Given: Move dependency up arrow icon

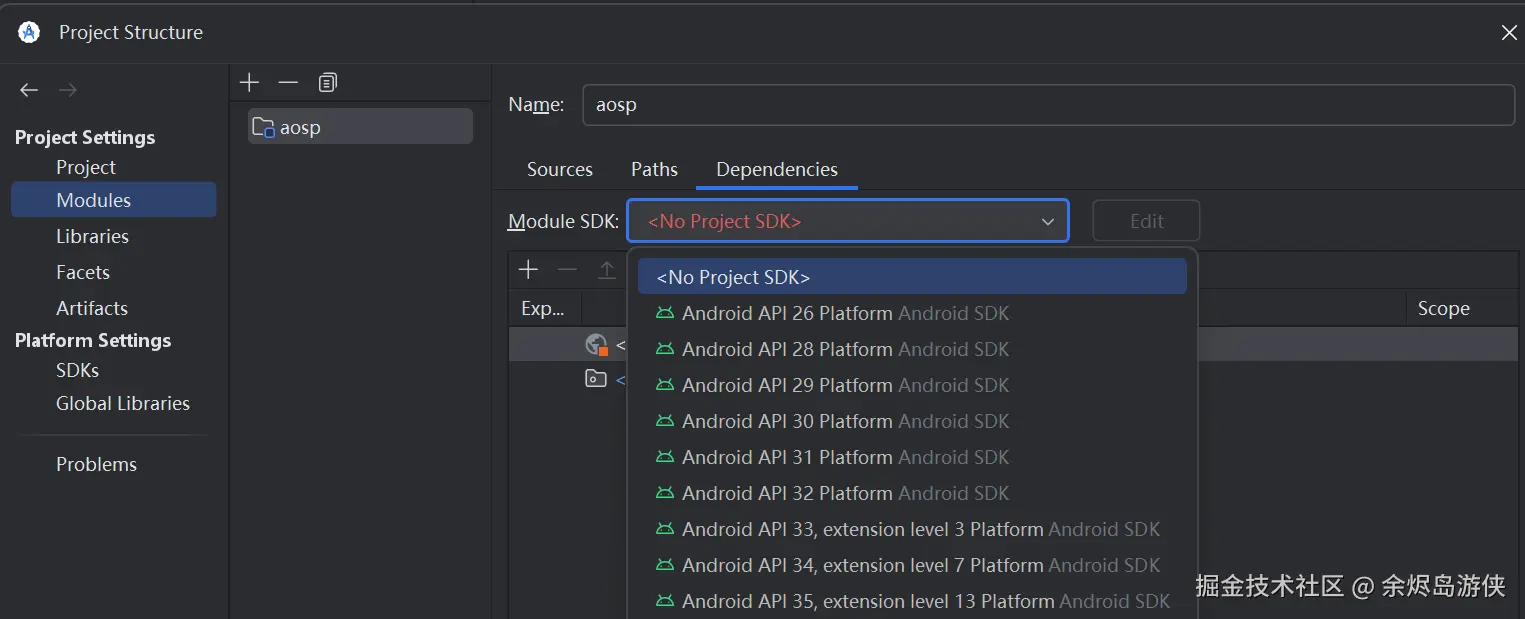Looking at the screenshot, I should [606, 269].
